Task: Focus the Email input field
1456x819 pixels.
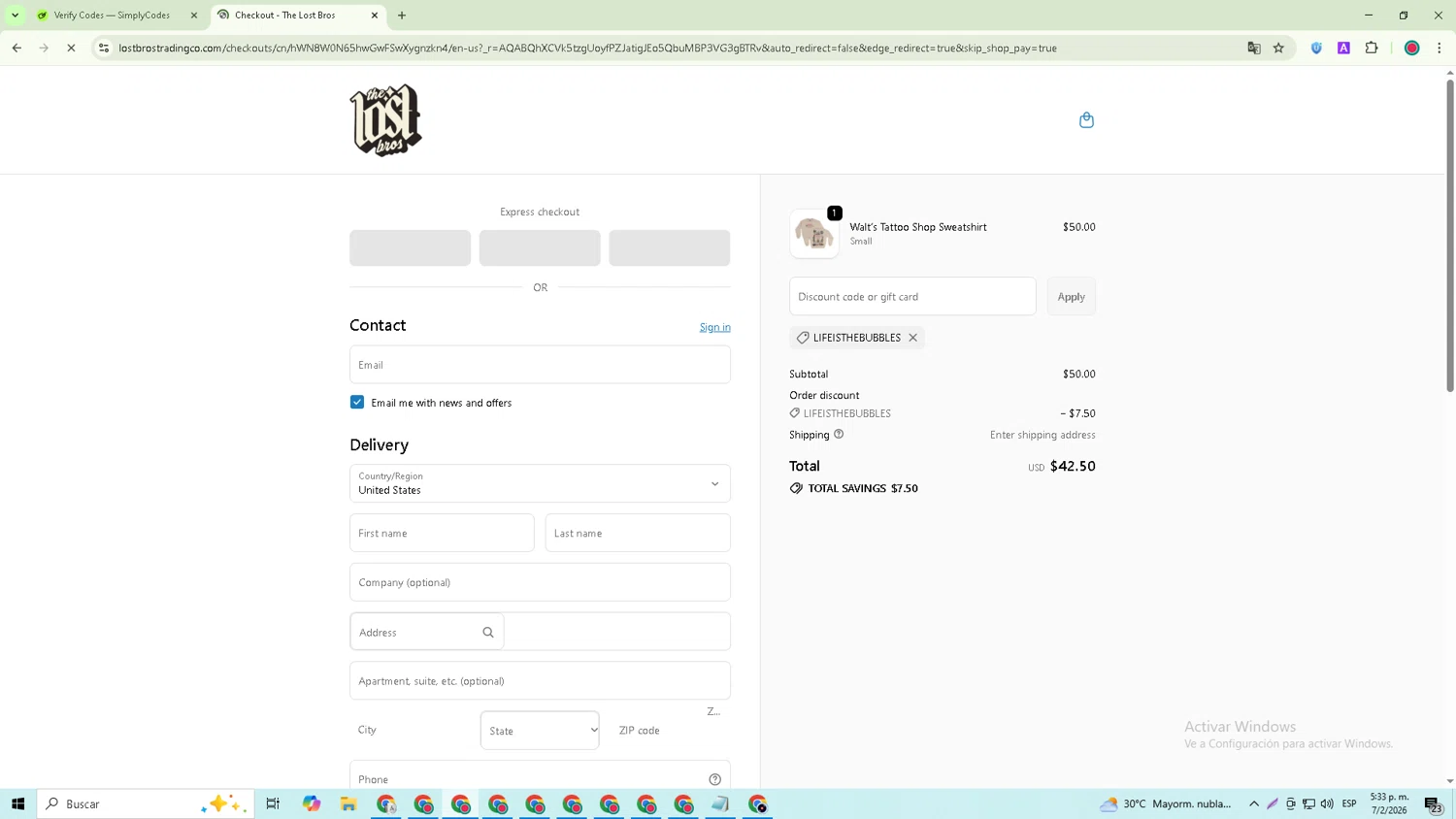Action: click(x=540, y=365)
